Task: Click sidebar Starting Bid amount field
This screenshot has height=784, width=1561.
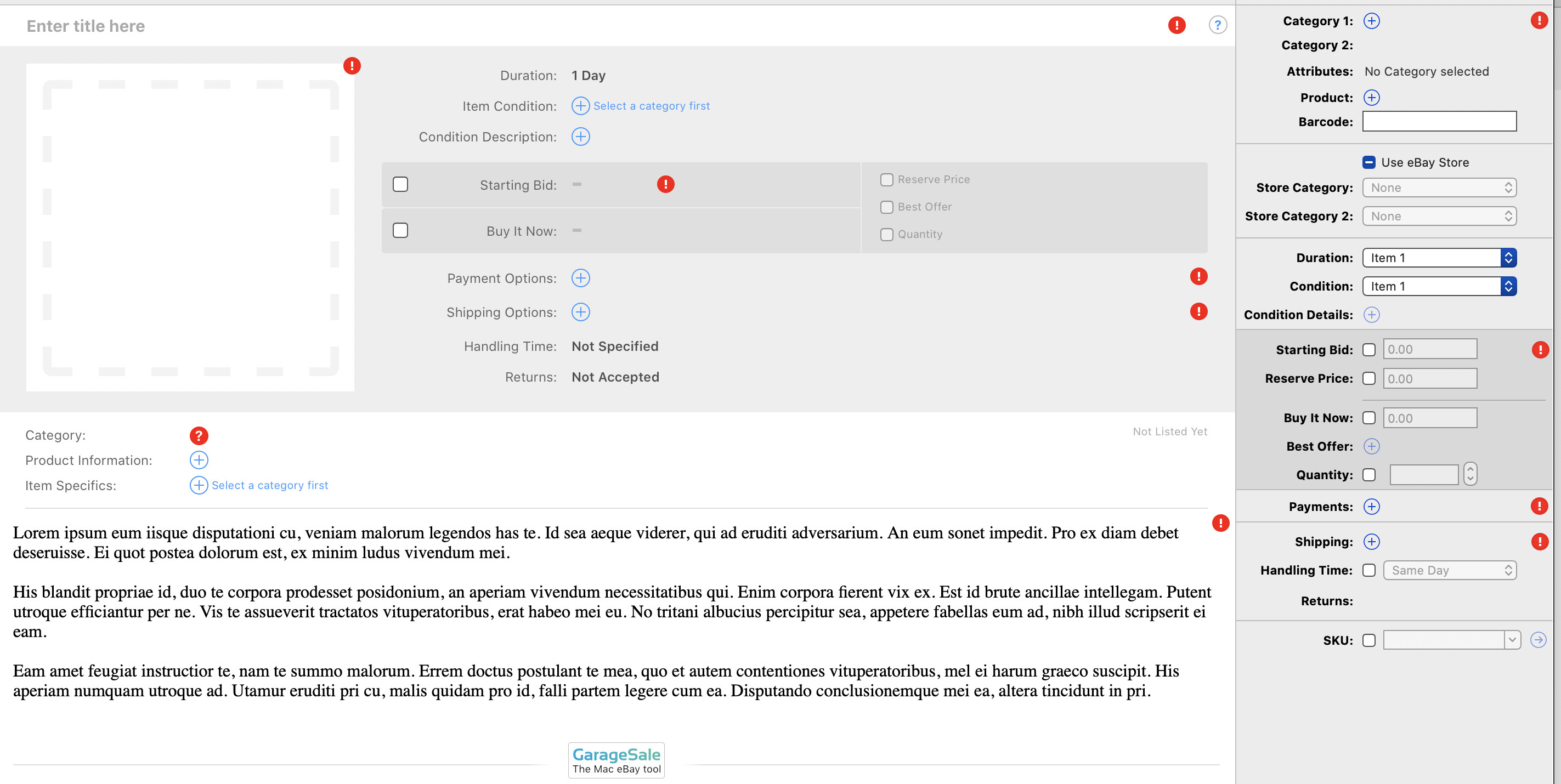Action: (1429, 349)
